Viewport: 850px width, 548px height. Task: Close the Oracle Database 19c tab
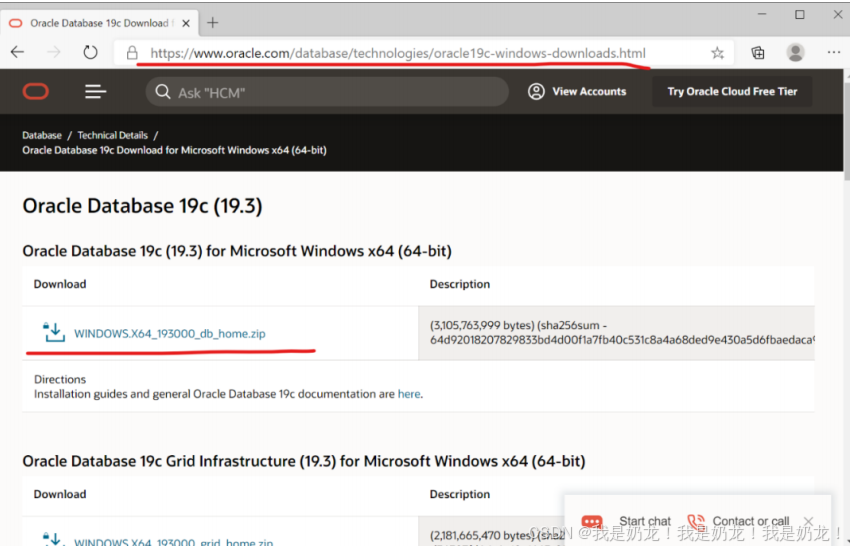[186, 23]
